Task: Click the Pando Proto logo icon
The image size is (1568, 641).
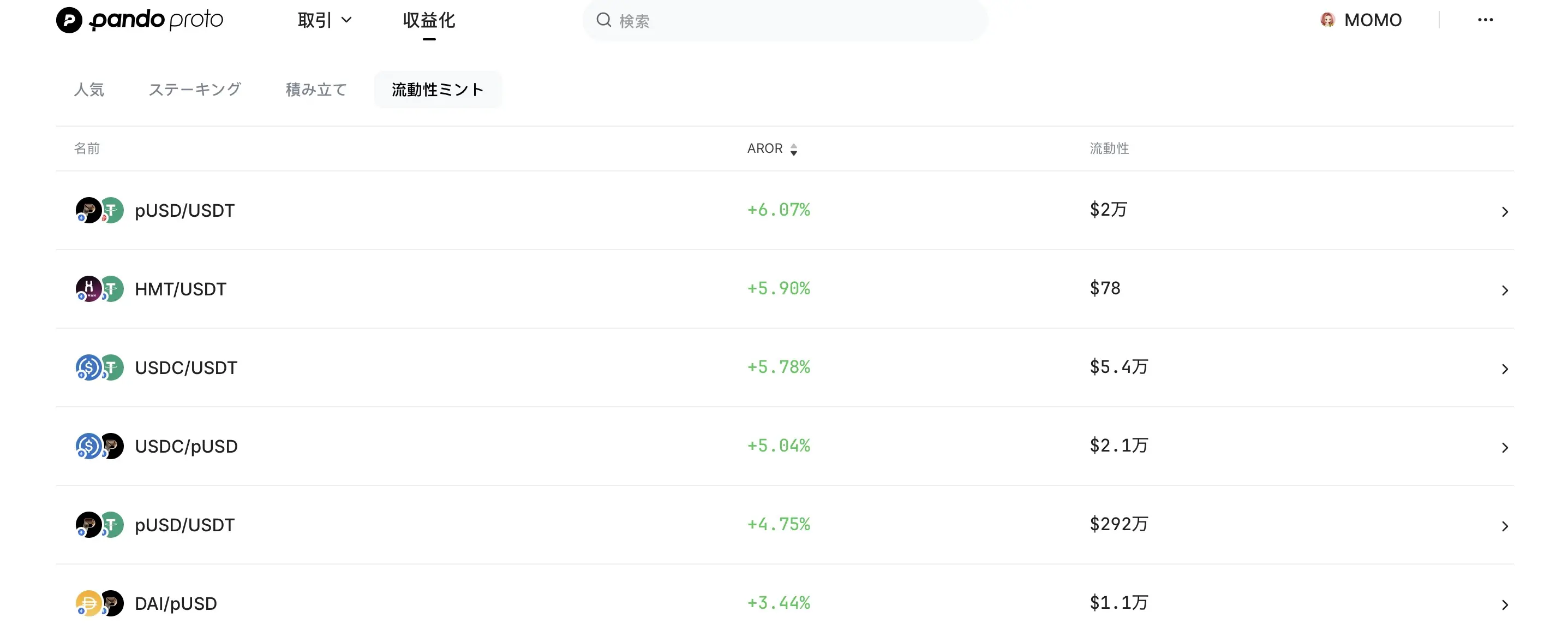Action: (x=69, y=20)
